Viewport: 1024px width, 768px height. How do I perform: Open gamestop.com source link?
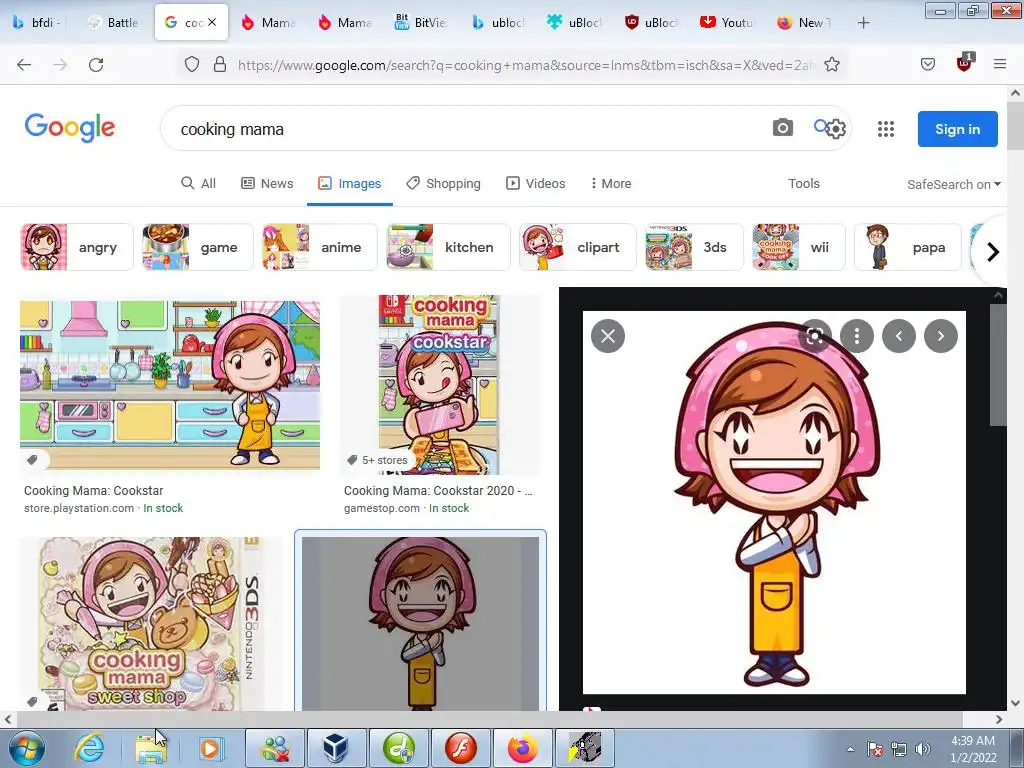pyautogui.click(x=381, y=508)
